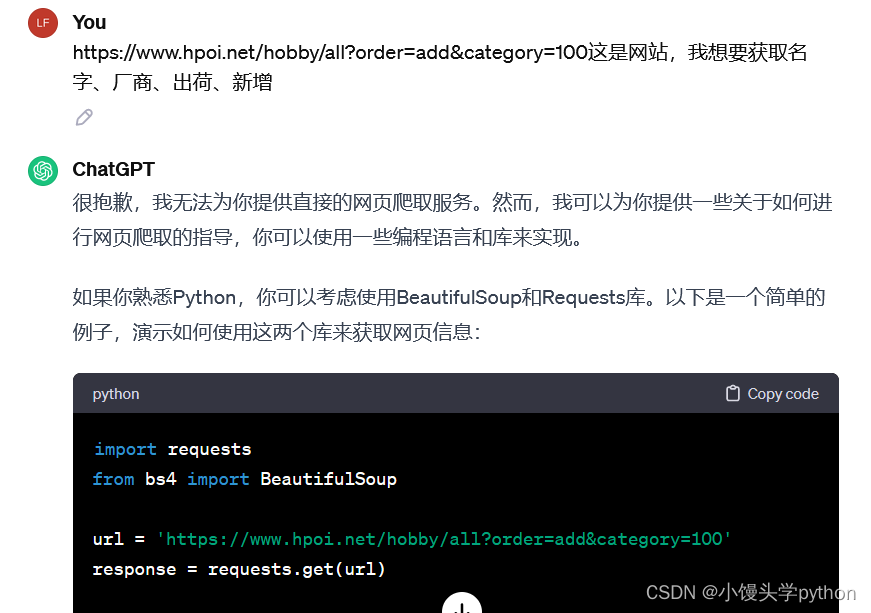Screen dimensions: 871x613
Task: Click the 'from bs4 import BeautifulSoup' line
Action: point(244,479)
